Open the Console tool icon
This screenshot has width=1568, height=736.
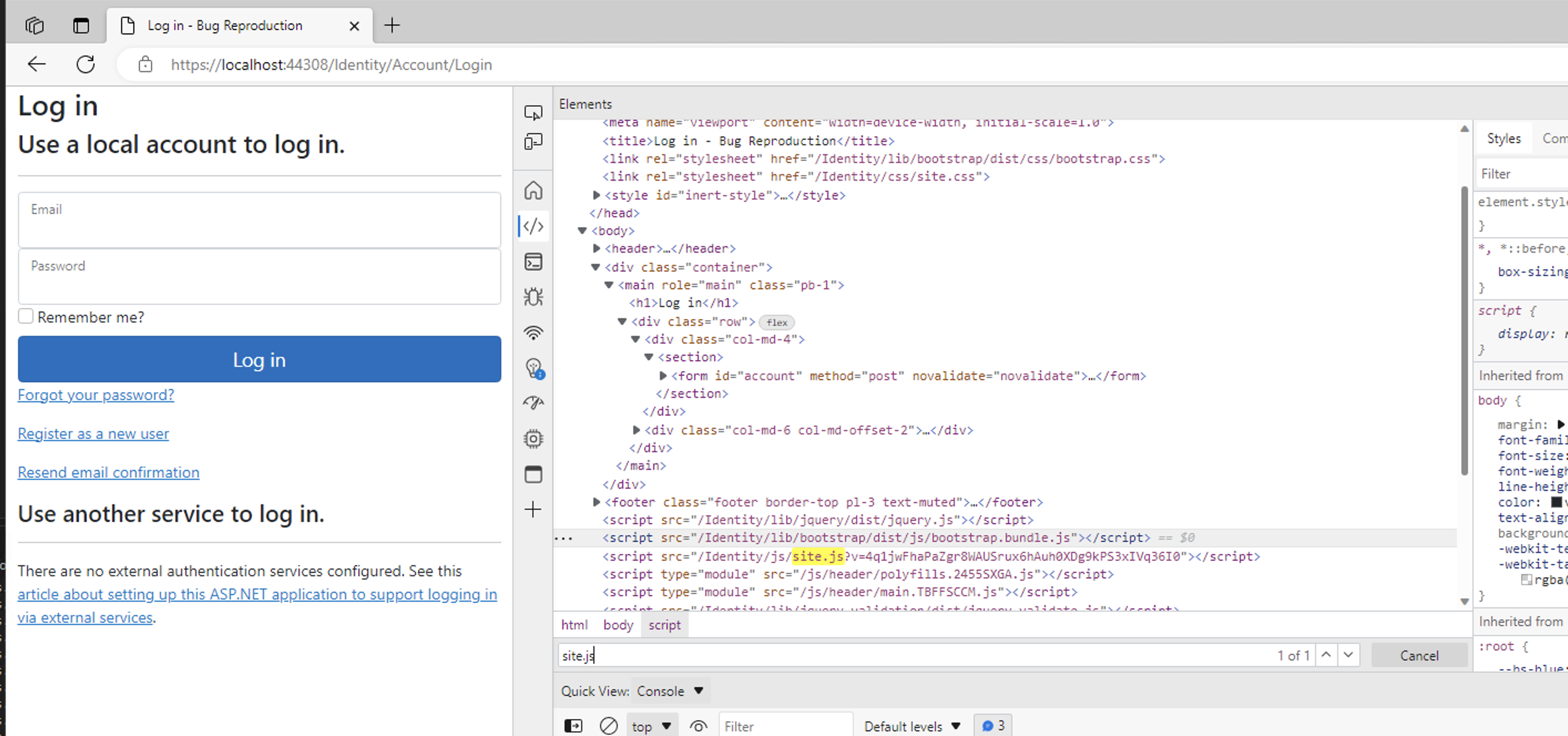point(533,262)
